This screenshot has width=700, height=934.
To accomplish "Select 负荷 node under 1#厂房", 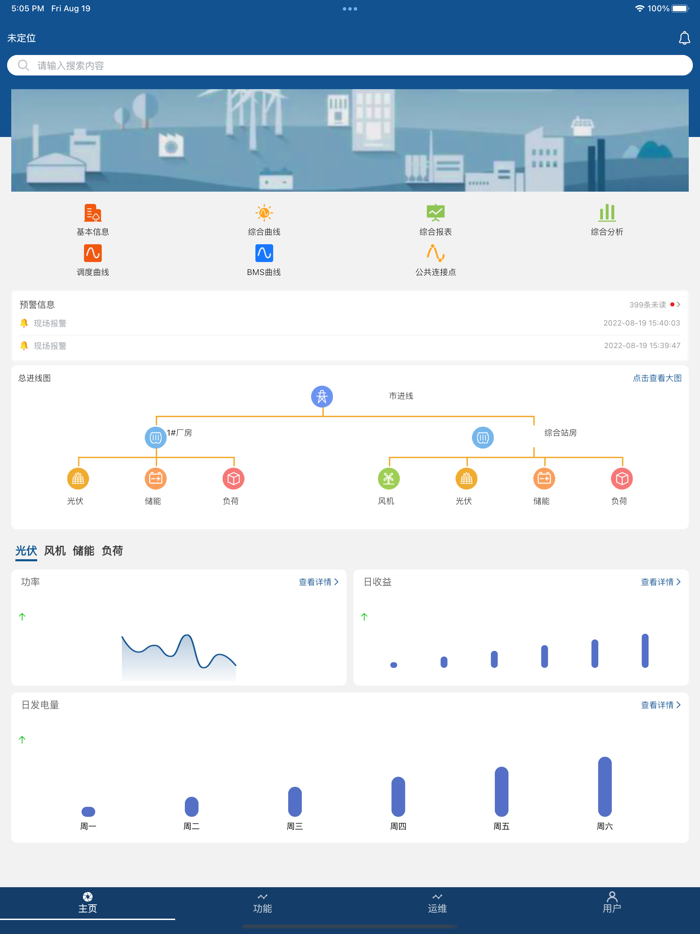I will pos(234,478).
